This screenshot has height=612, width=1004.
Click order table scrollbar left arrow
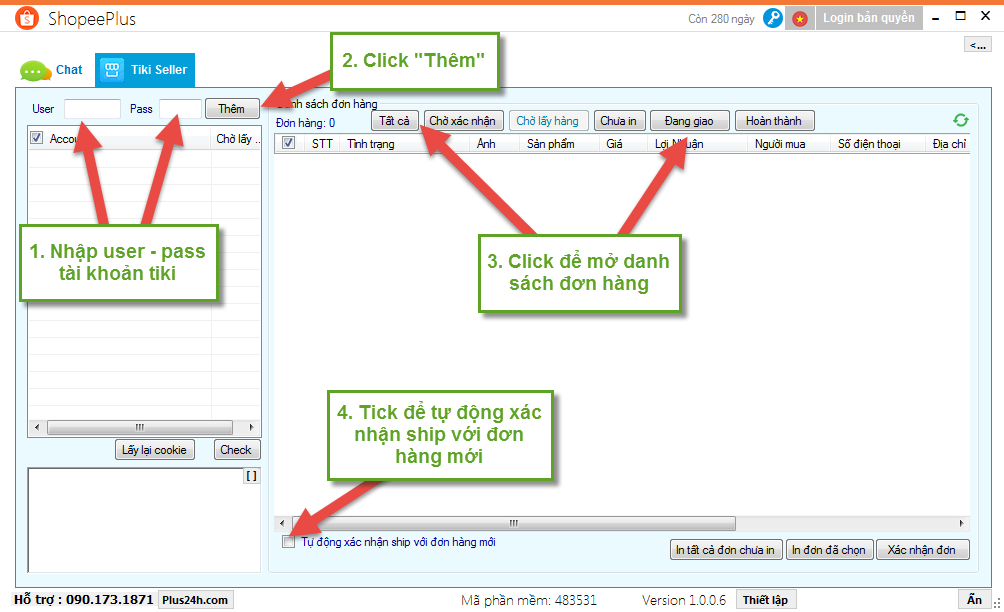click(282, 524)
